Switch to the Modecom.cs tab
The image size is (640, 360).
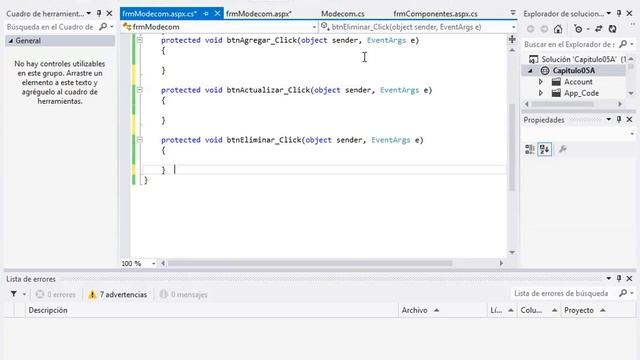pyautogui.click(x=342, y=13)
